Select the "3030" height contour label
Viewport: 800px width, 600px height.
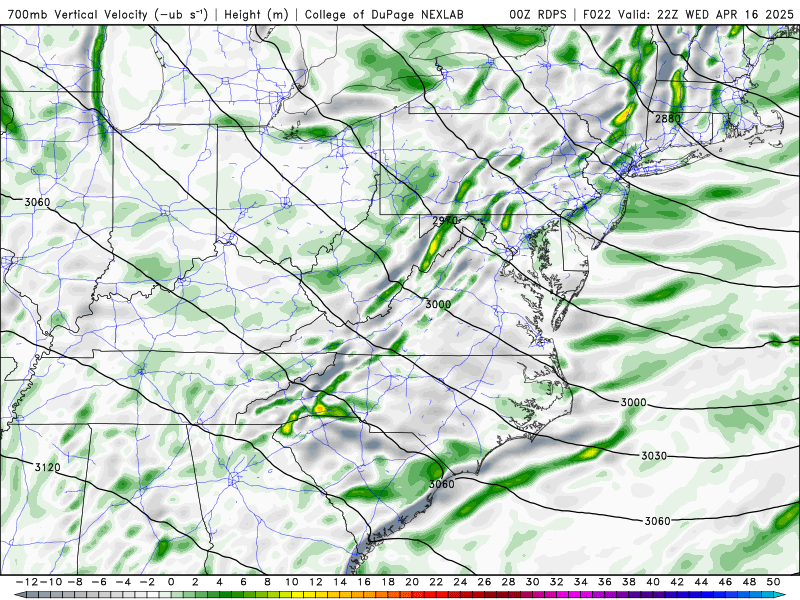654,456
